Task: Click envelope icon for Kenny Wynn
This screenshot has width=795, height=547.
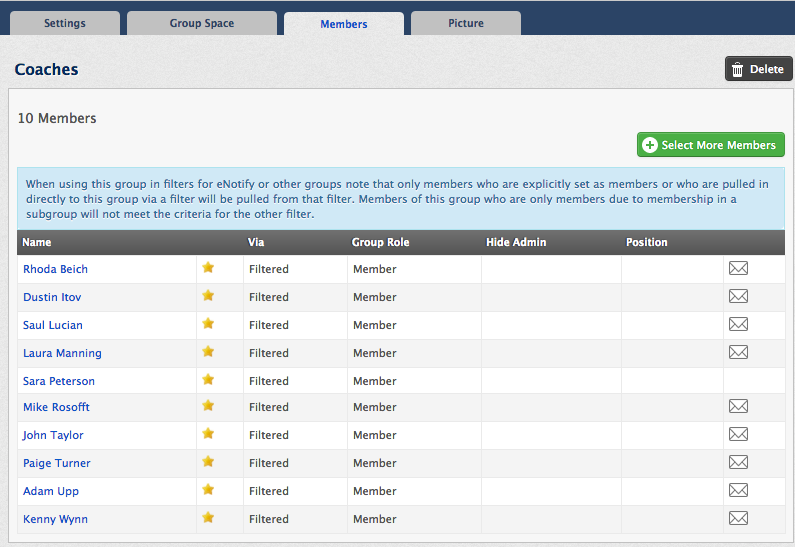Action: click(738, 518)
